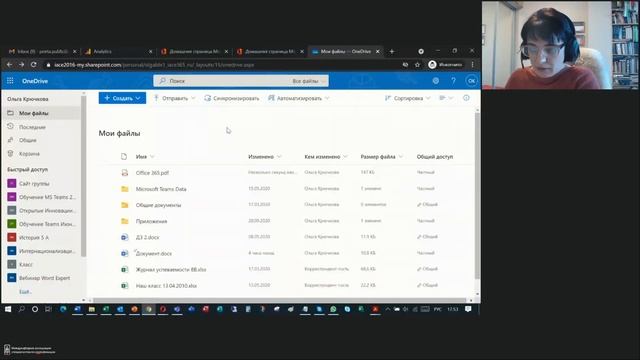The width and height of the screenshot is (640, 360).
Task: Open the Приложения folder name
Action: [151, 221]
